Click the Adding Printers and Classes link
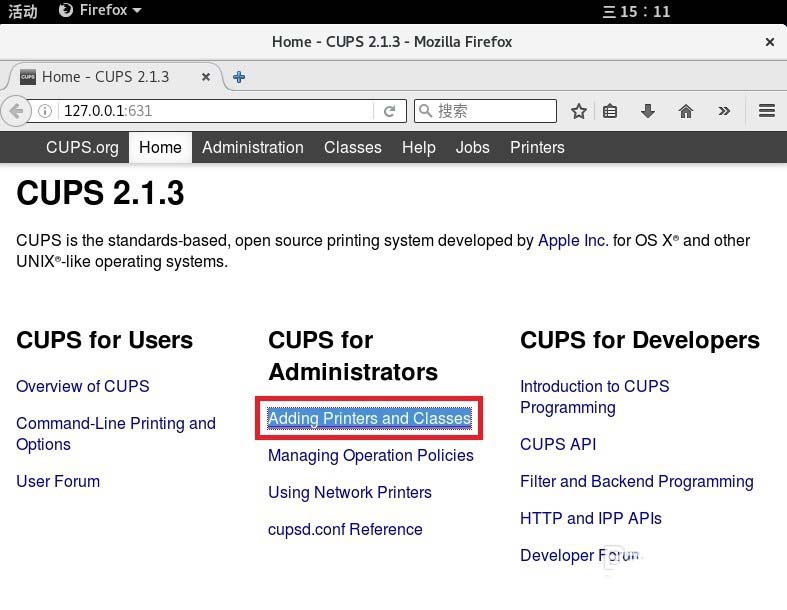This screenshot has height=610, width=787. [369, 418]
